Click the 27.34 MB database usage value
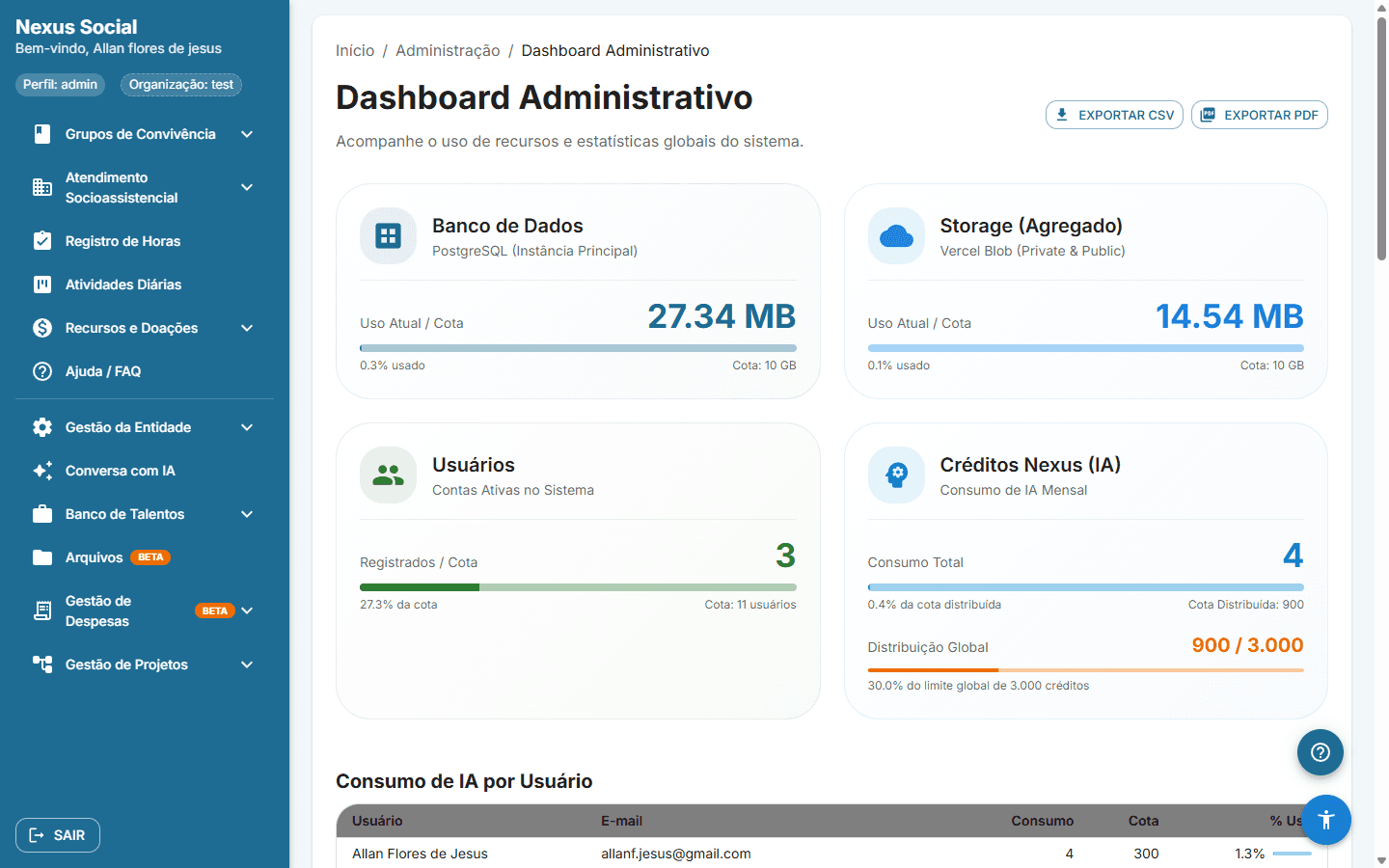The height and width of the screenshot is (868, 1389). pyautogui.click(x=722, y=316)
